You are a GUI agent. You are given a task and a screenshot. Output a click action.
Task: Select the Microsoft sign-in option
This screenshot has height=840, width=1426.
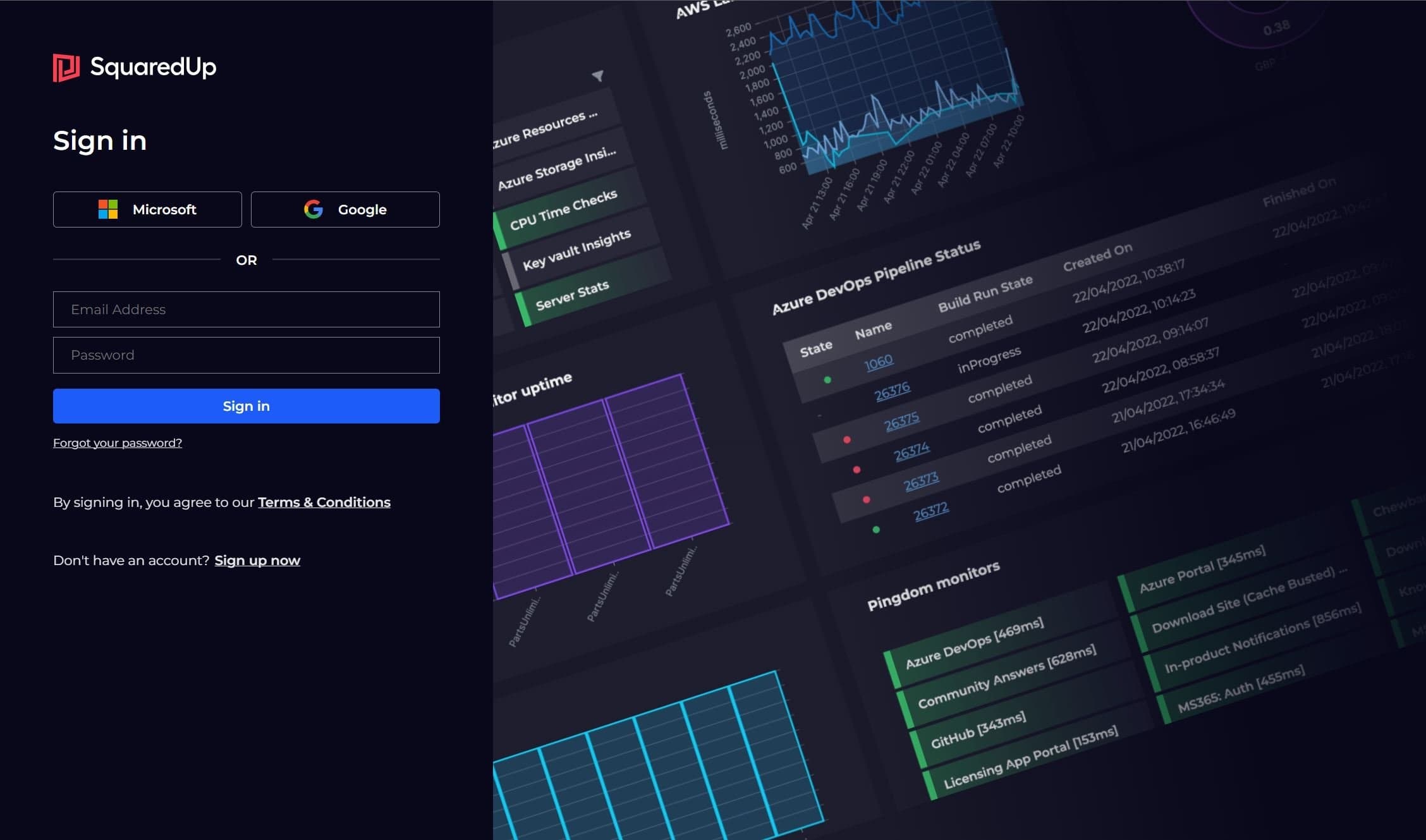(x=147, y=209)
